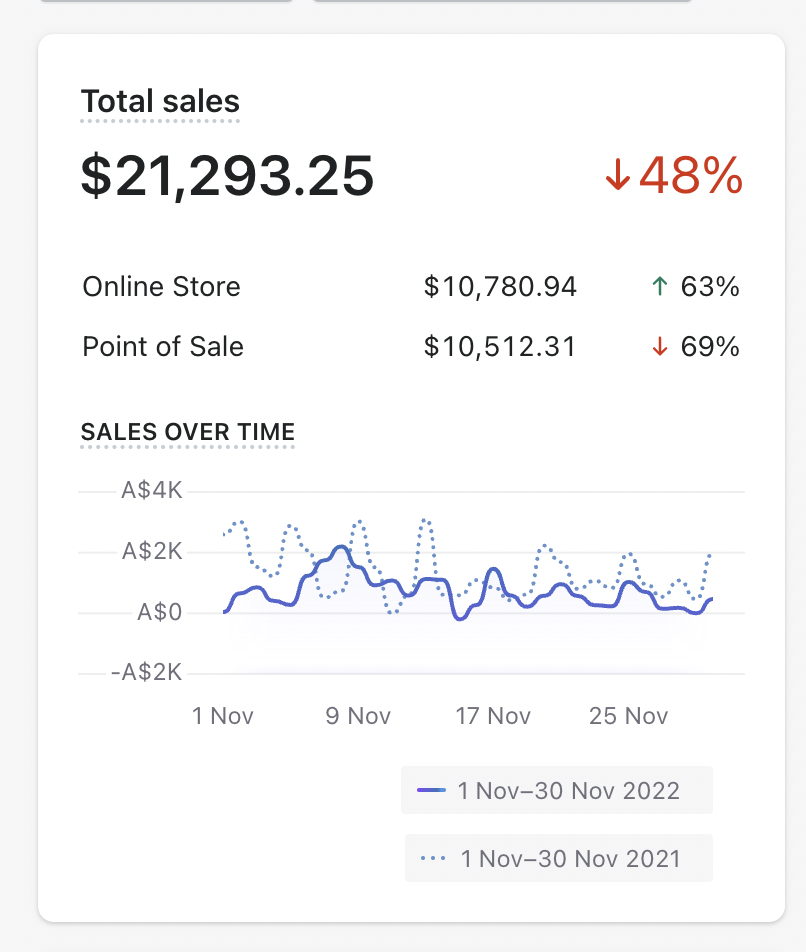Image resolution: width=806 pixels, height=952 pixels.
Task: Click the 1 Nov label on chart axis
Action: (223, 716)
